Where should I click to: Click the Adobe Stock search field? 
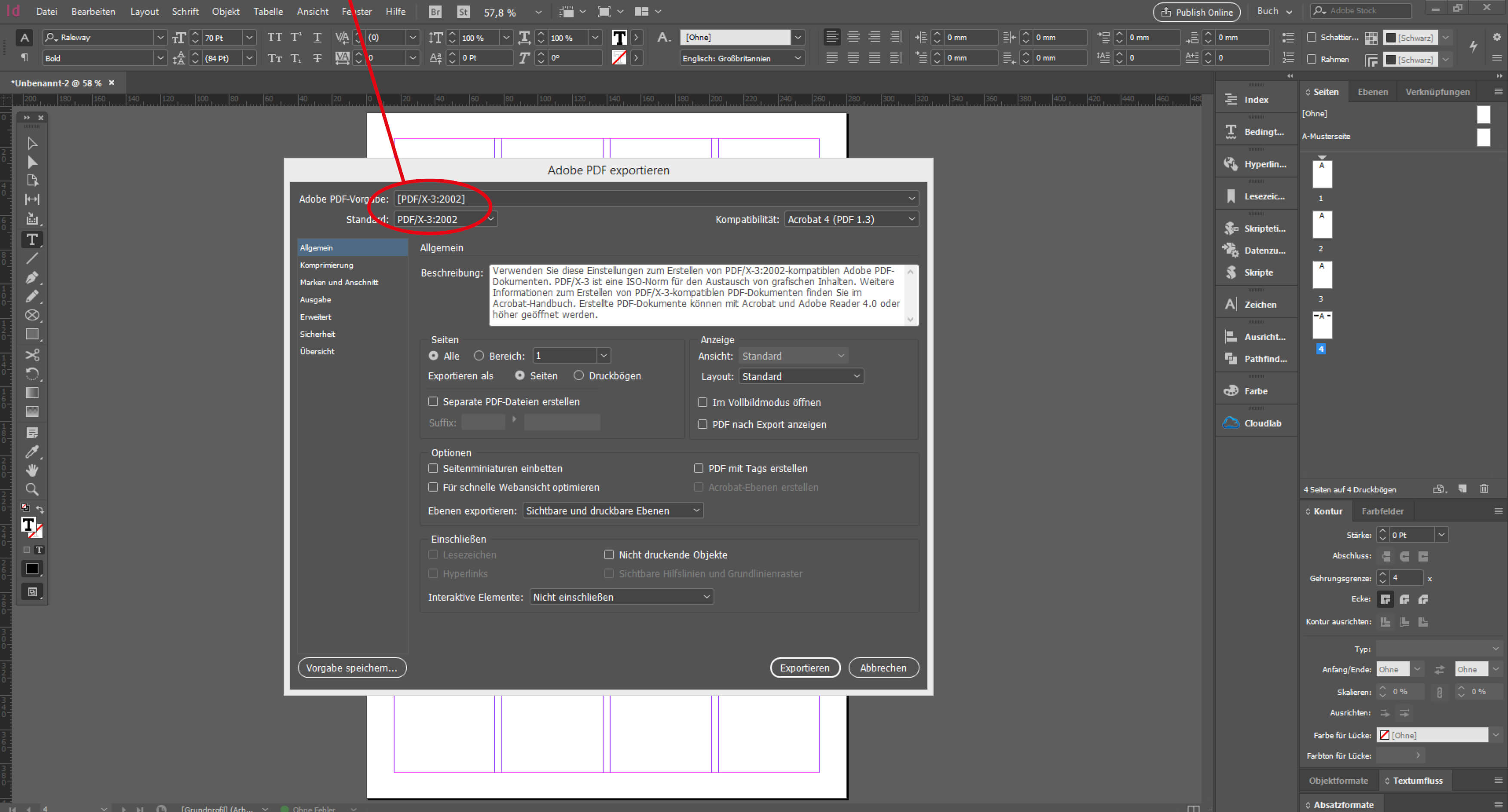[1361, 11]
